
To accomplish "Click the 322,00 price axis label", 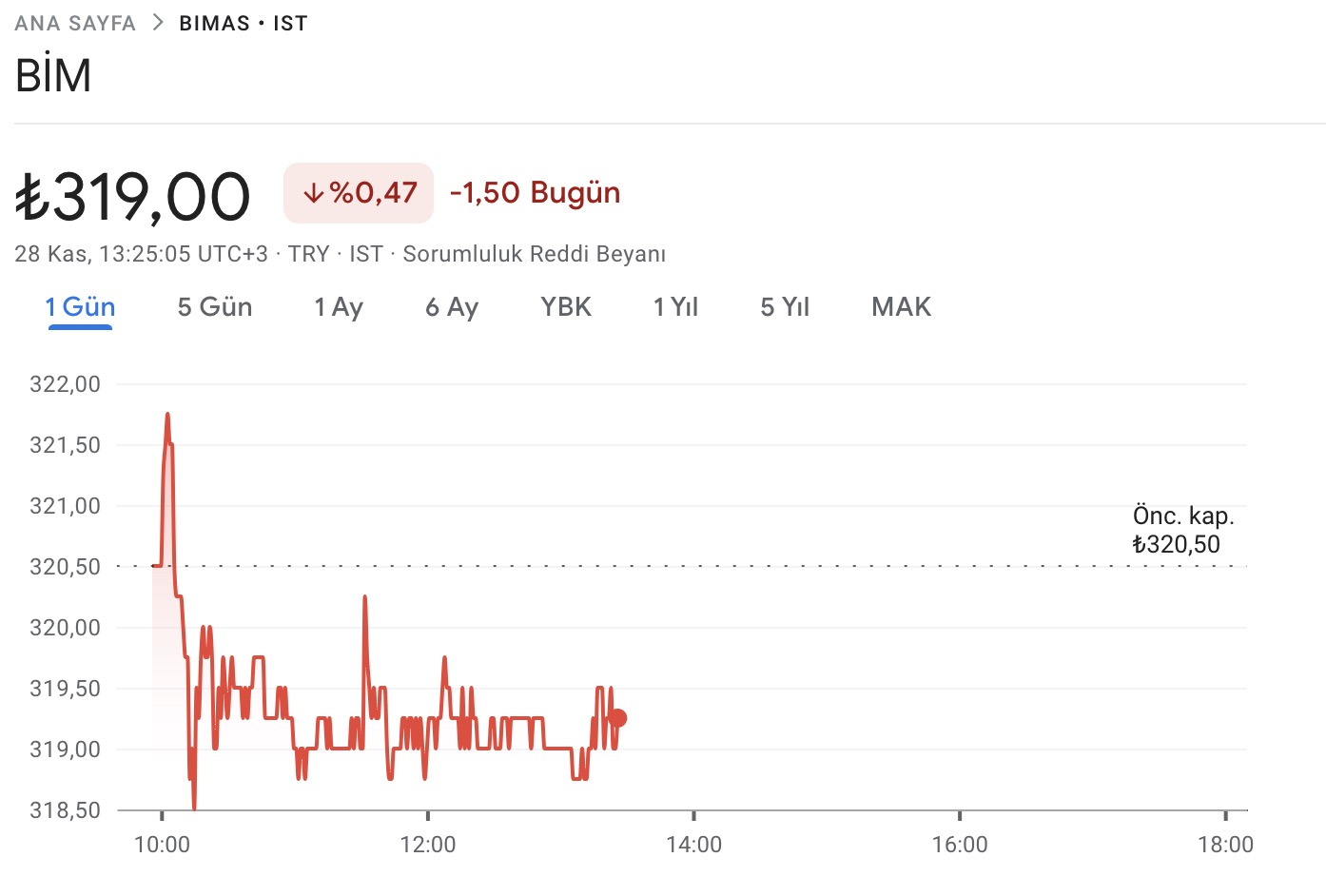I will [65, 384].
